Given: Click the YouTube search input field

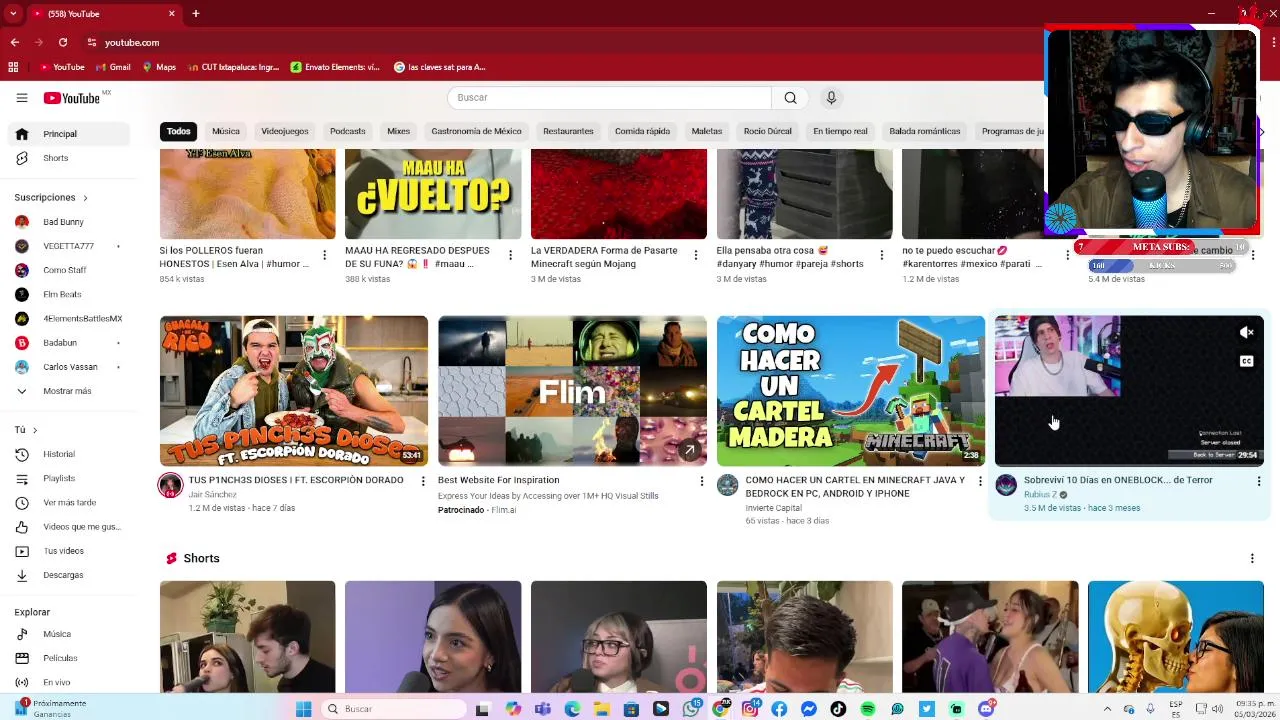Looking at the screenshot, I should click(610, 98).
